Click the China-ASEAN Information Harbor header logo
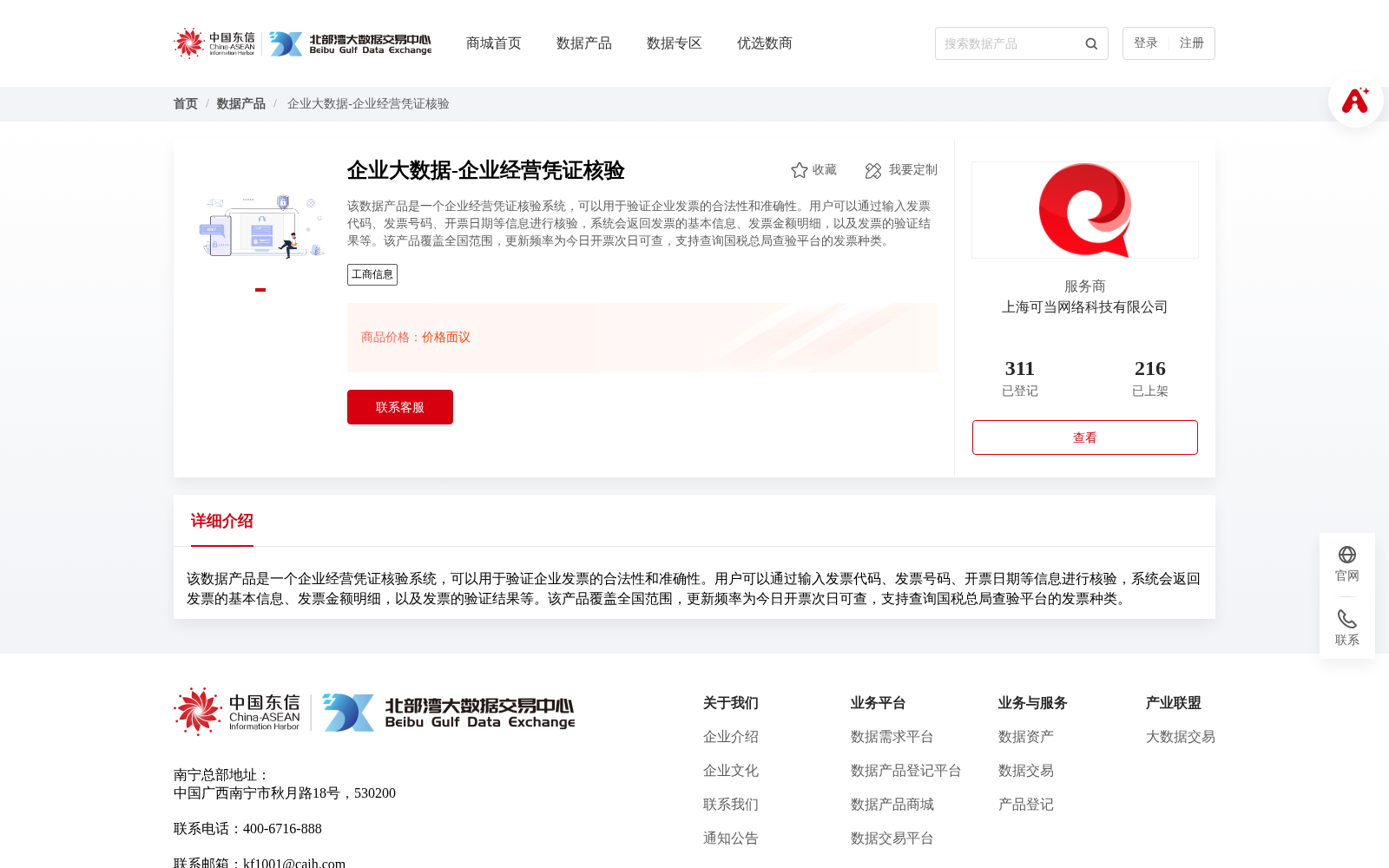The image size is (1389, 868). pyautogui.click(x=214, y=43)
